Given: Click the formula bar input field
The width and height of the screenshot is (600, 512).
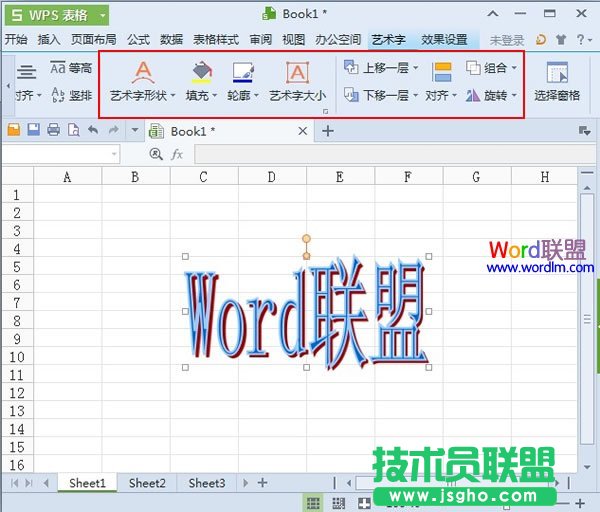Looking at the screenshot, I should click(x=395, y=154).
